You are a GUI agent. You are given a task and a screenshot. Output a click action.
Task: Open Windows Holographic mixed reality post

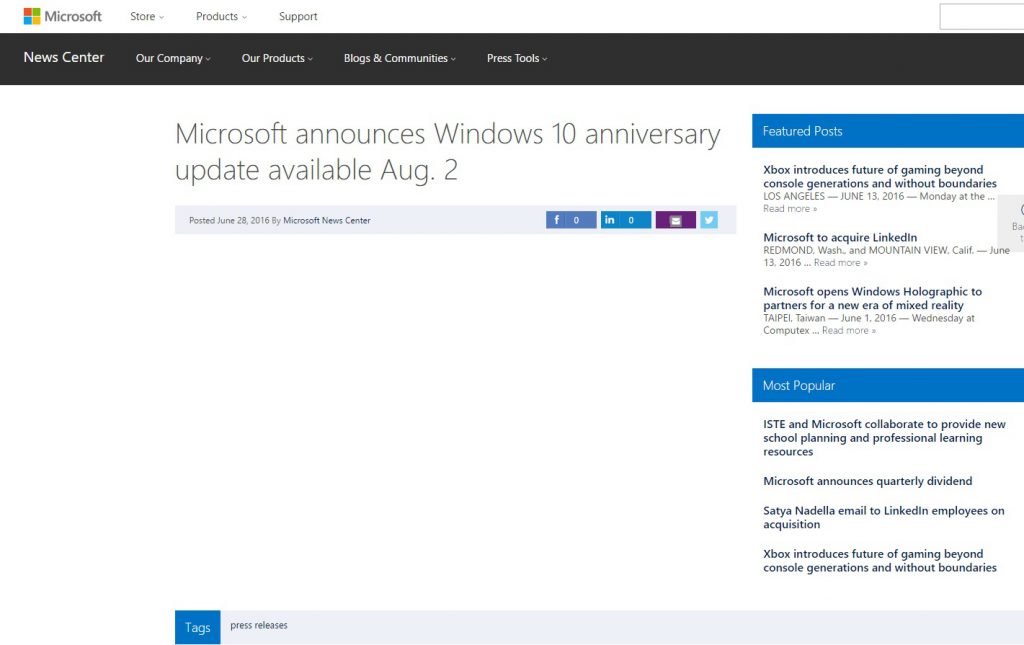(872, 298)
